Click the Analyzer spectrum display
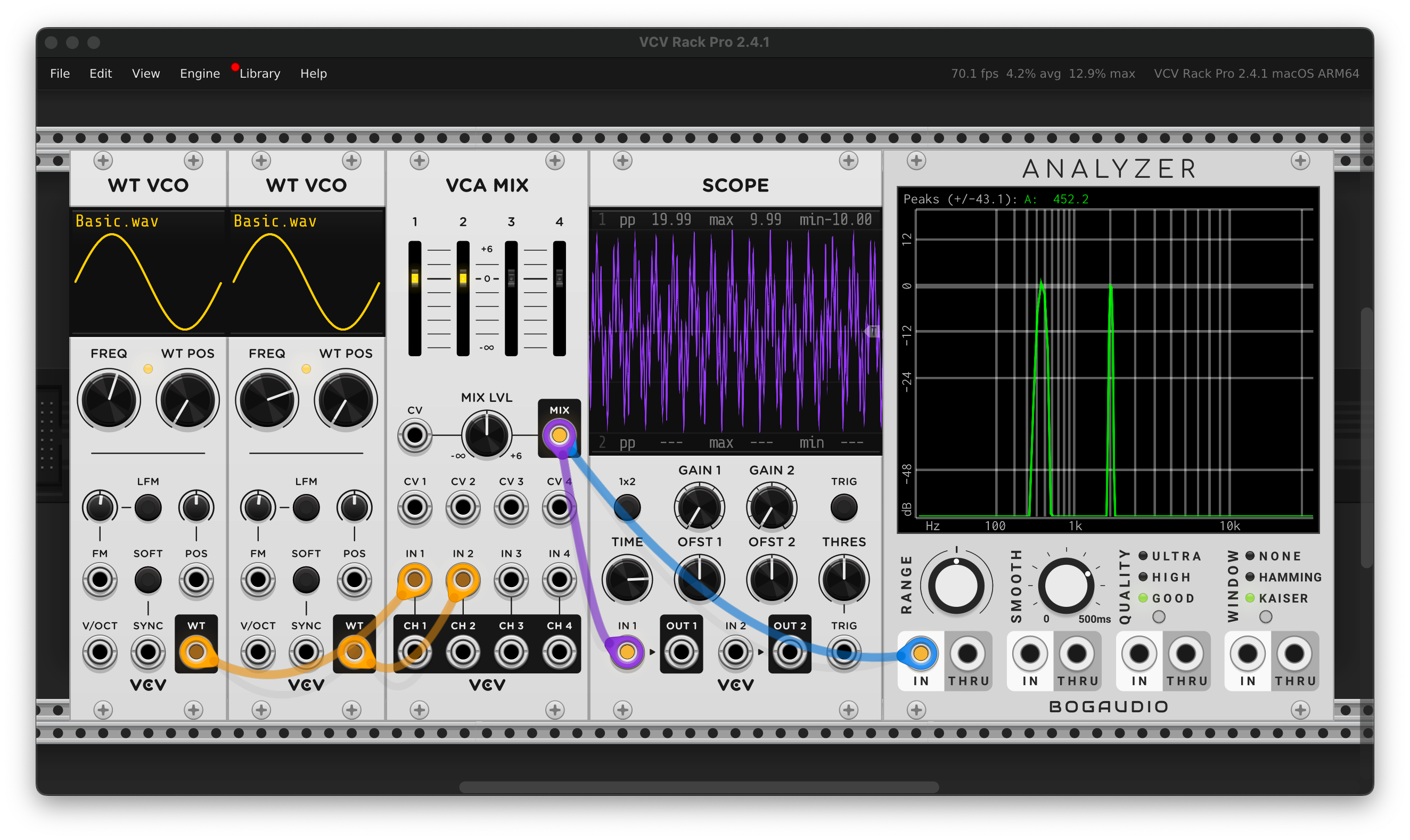The image size is (1410, 840). (1108, 360)
